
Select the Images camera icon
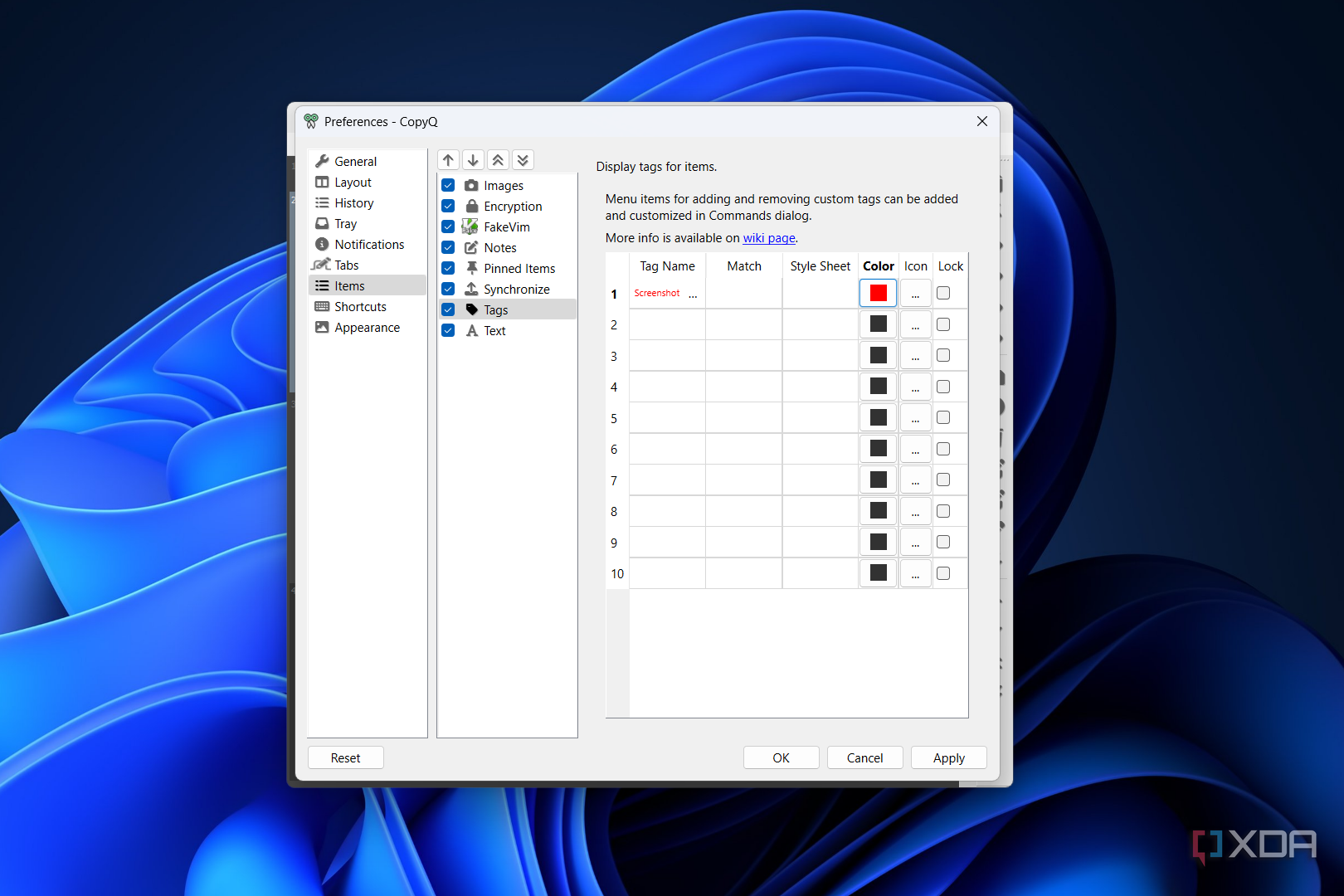tap(471, 185)
